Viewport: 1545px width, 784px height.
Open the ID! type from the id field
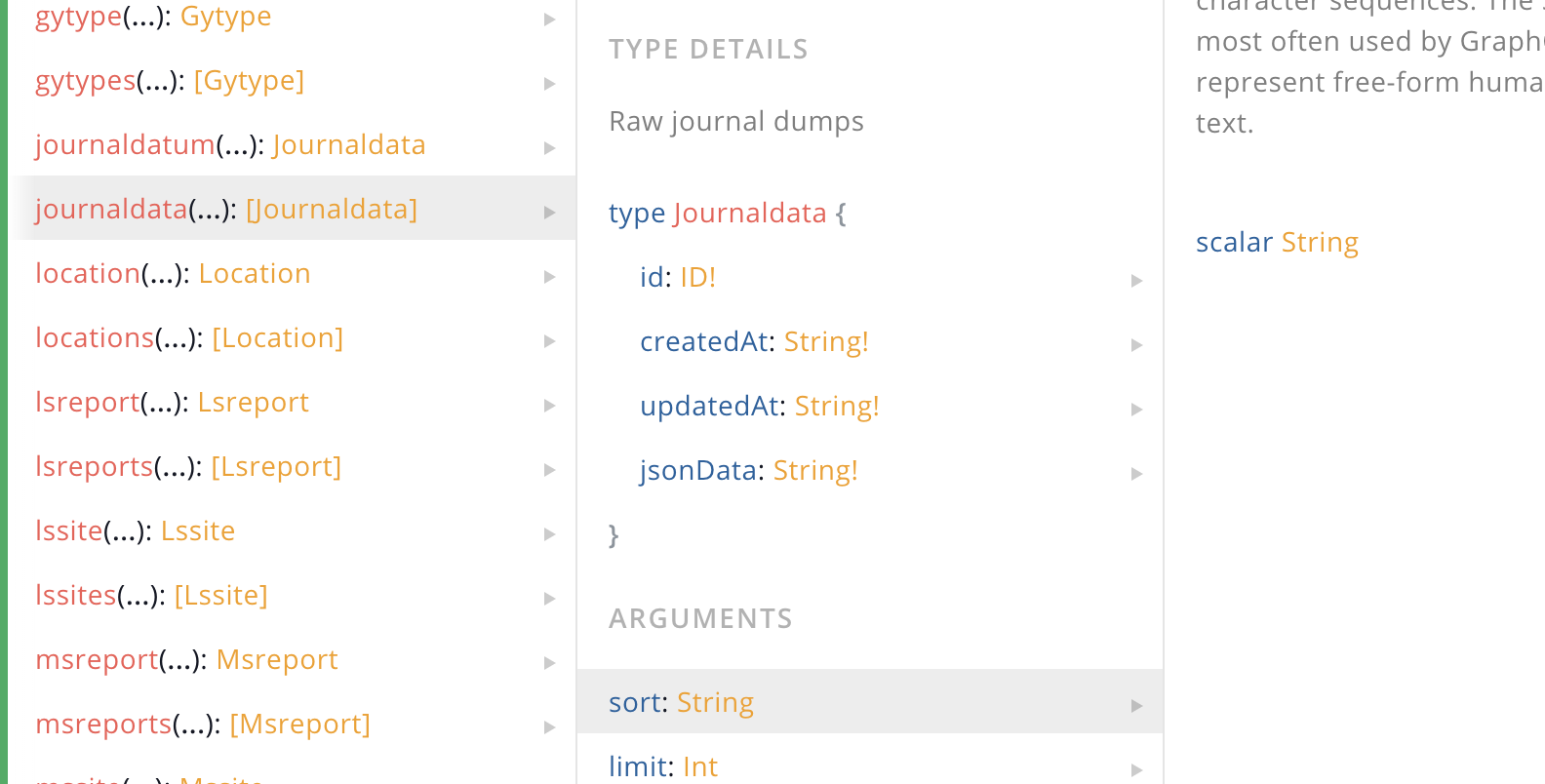tap(698, 277)
